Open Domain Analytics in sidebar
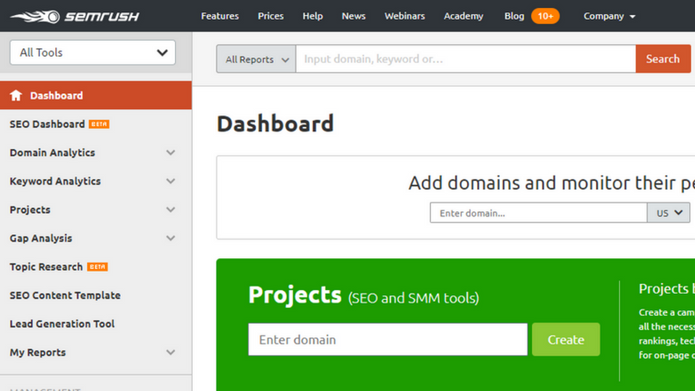The image size is (695, 391). pos(52,152)
